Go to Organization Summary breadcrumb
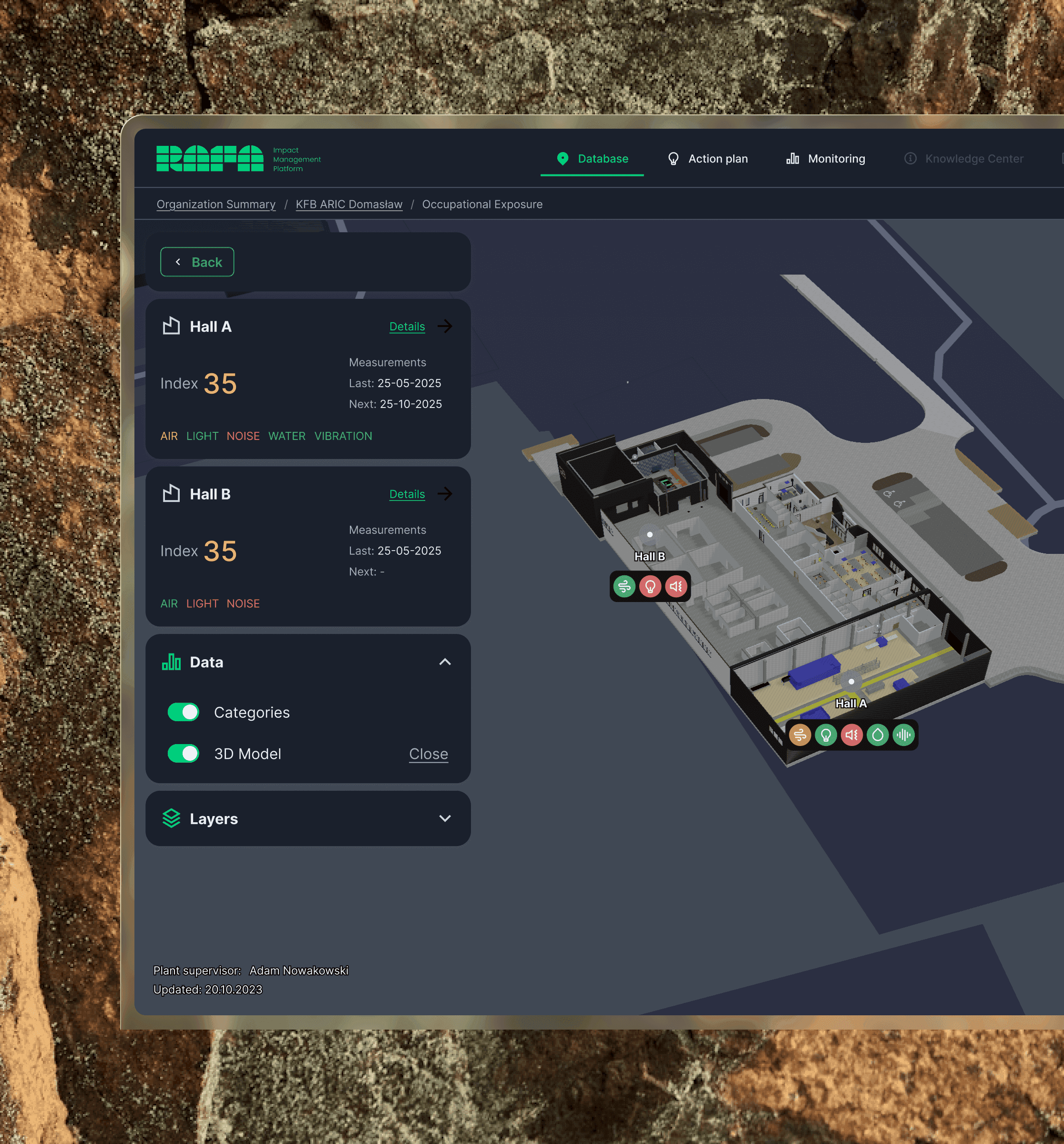 [216, 204]
